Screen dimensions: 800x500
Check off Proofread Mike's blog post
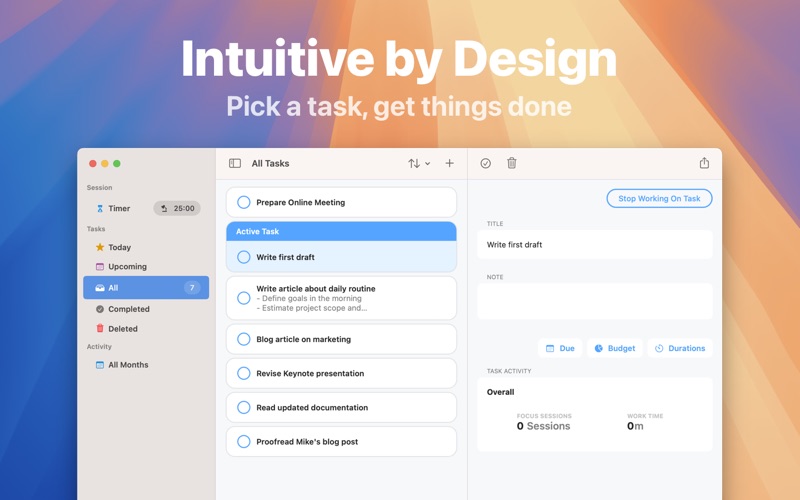coord(244,442)
